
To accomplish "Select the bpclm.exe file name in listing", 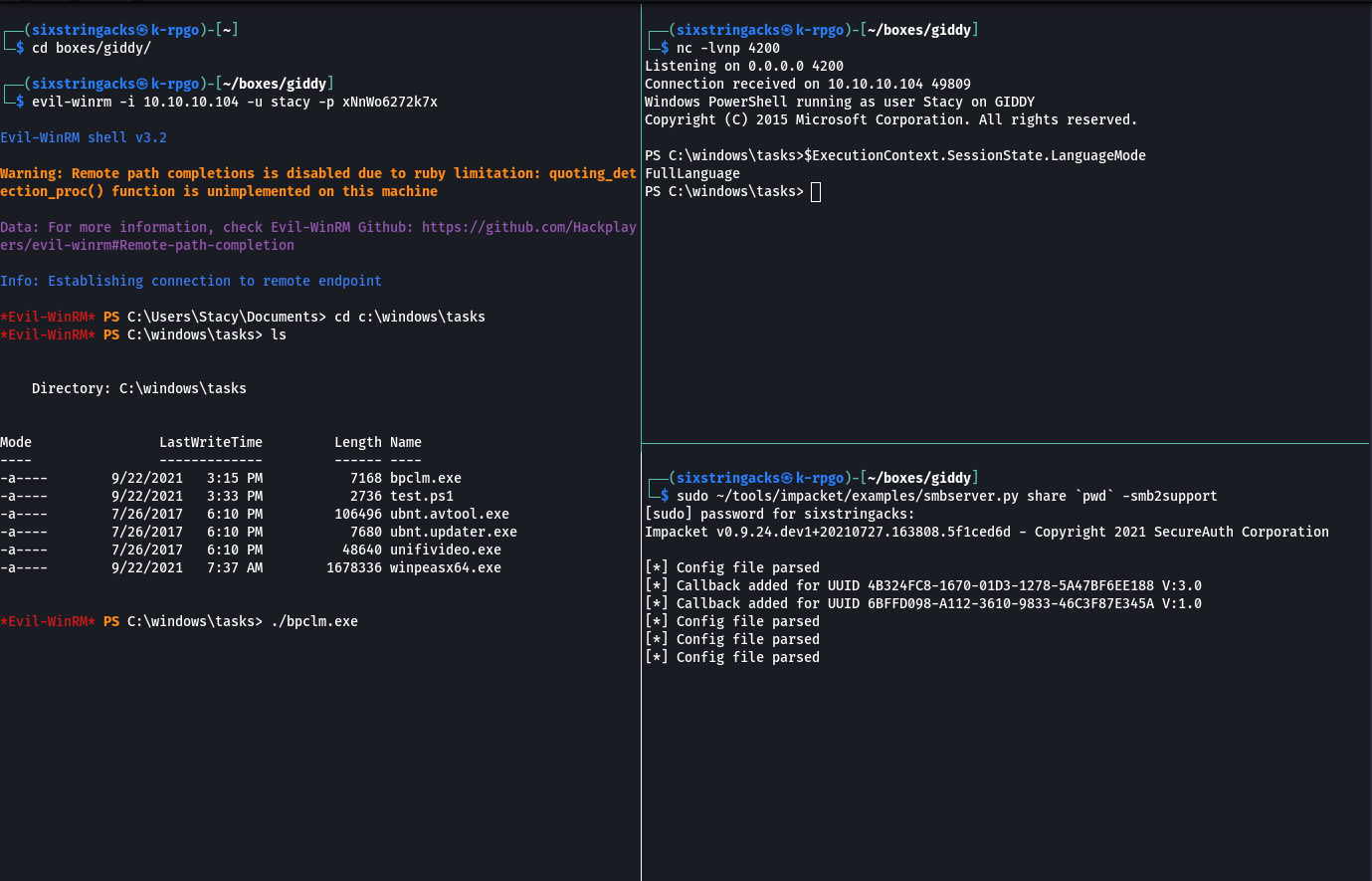I will coord(426,478).
